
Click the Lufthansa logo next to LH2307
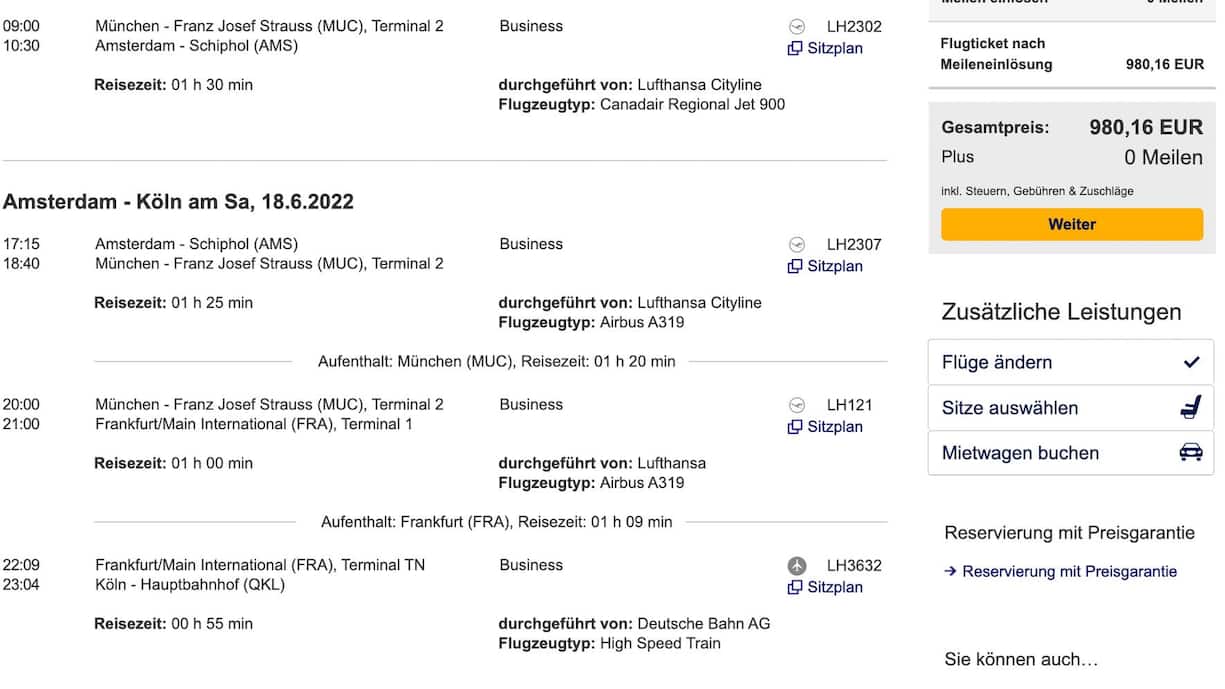point(797,245)
